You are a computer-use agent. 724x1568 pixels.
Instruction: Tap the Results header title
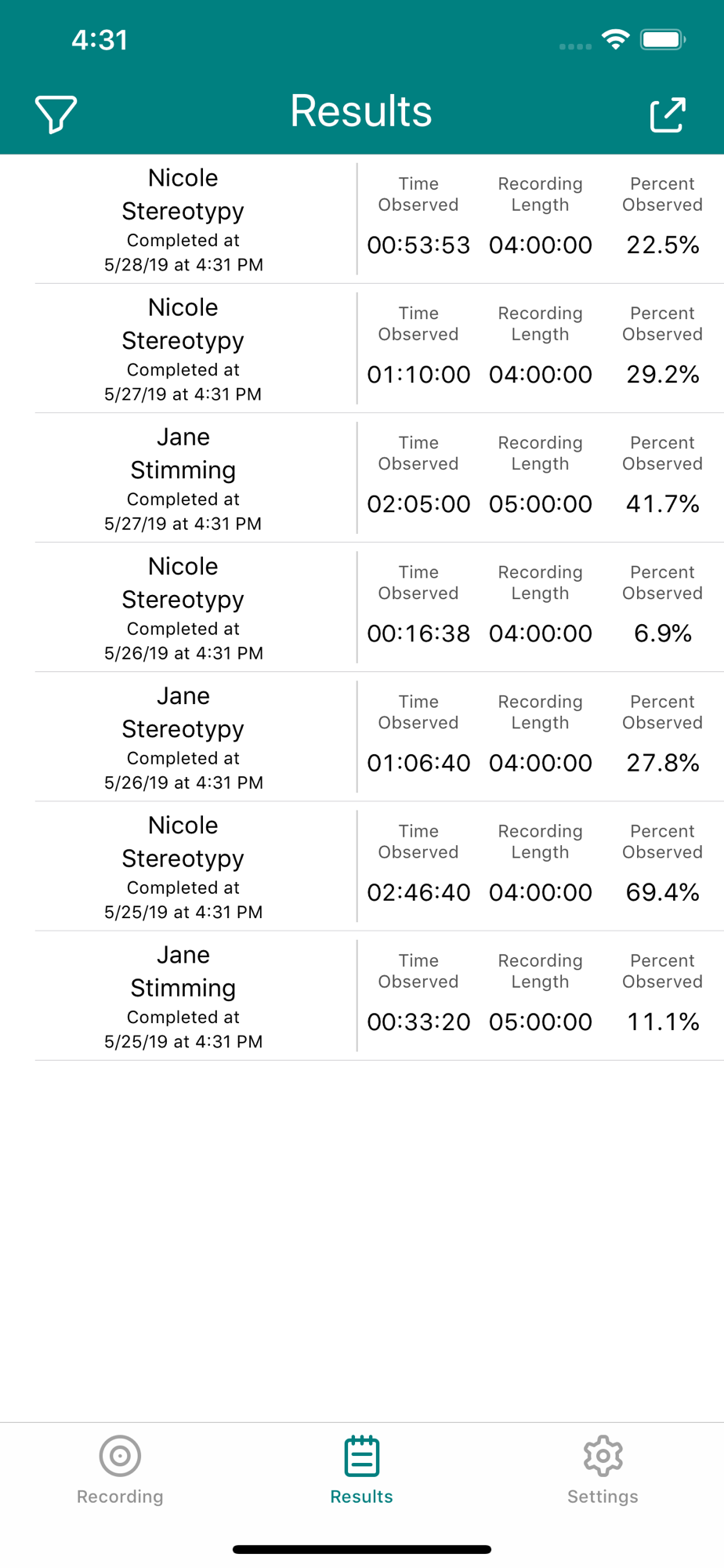click(x=361, y=111)
